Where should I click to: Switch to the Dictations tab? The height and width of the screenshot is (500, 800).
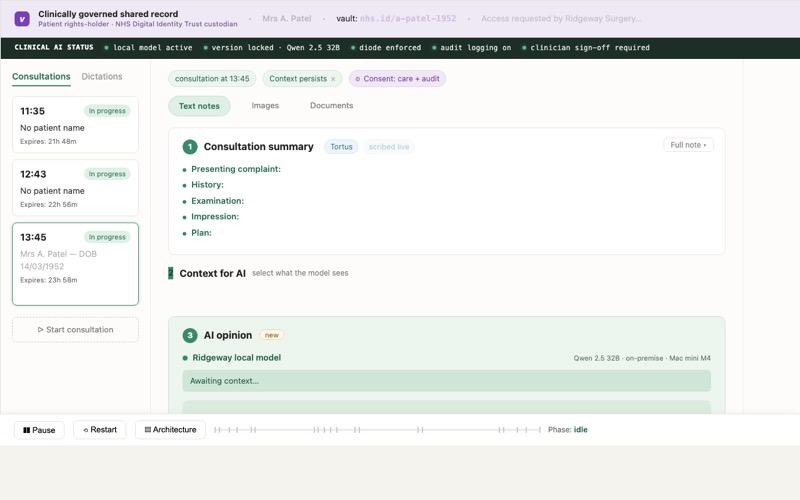coord(102,77)
